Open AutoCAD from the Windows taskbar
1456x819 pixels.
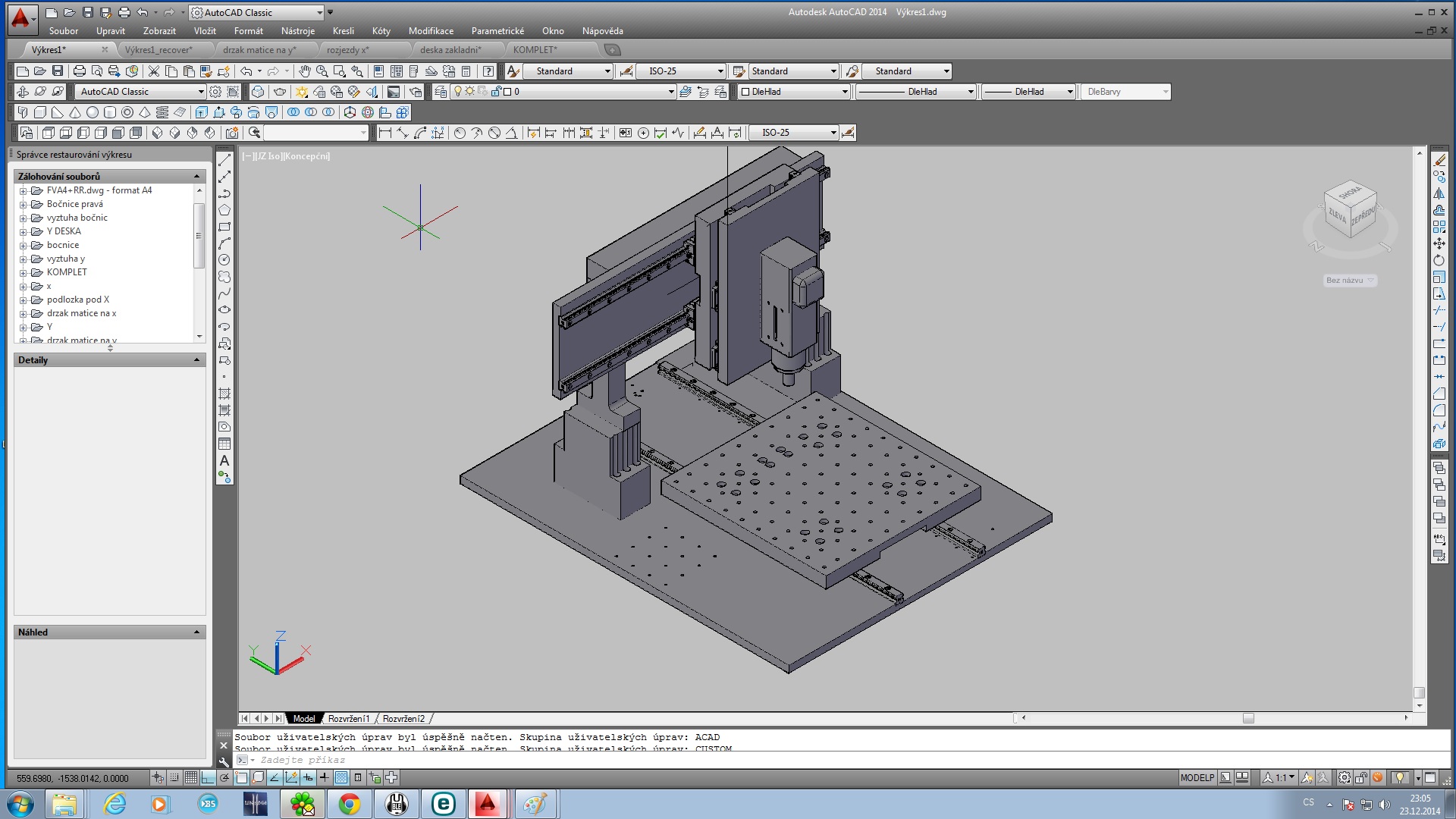(x=487, y=804)
